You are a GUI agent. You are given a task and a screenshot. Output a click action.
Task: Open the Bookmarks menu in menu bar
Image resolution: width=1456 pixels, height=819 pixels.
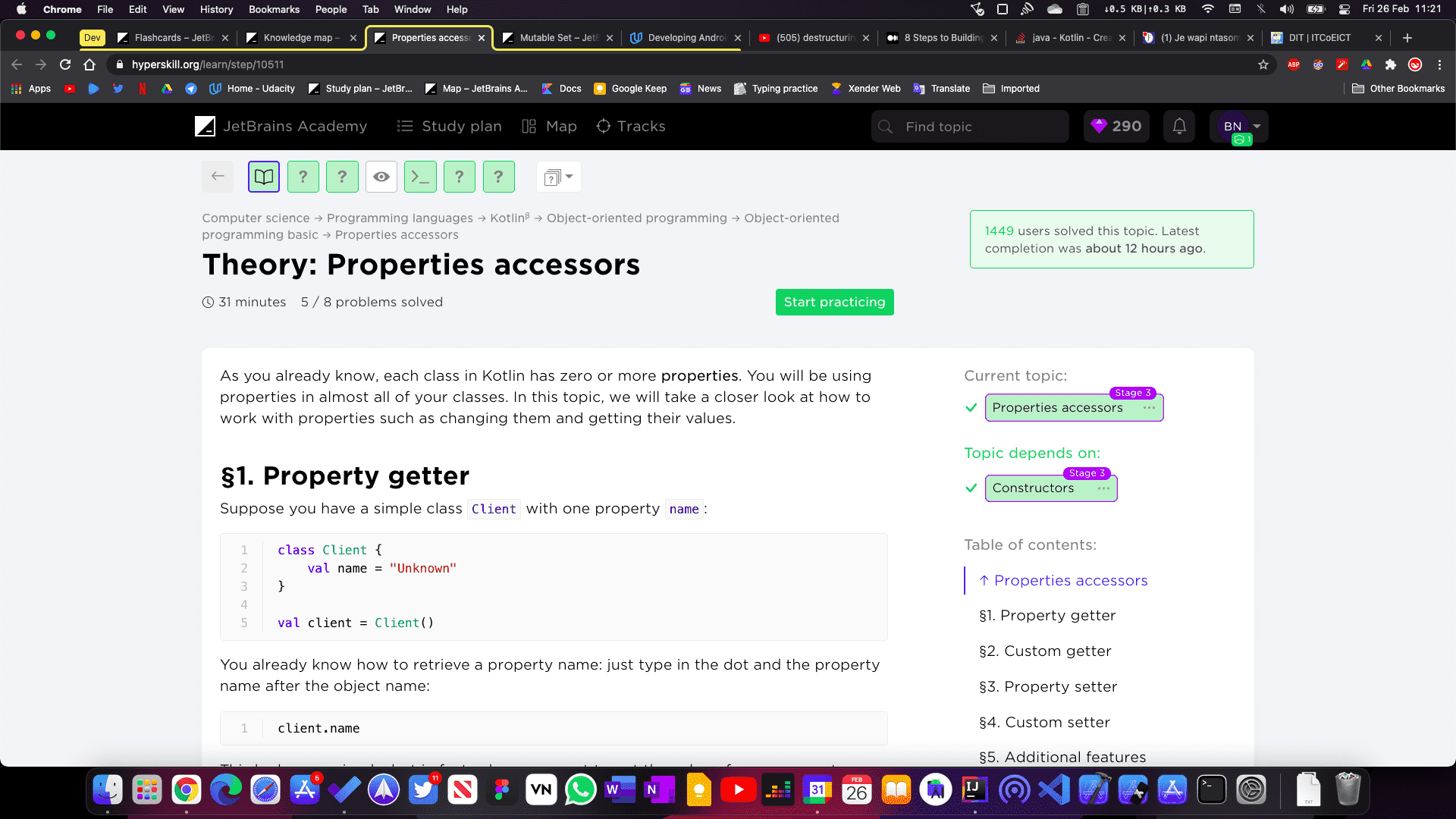pos(274,9)
